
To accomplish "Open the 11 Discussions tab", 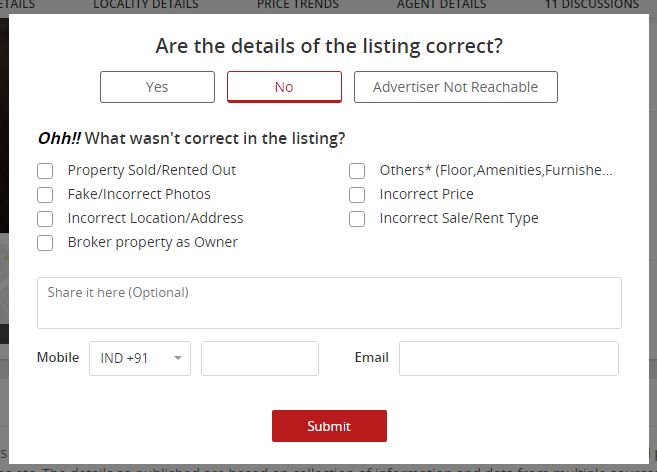I will click(x=594, y=5).
